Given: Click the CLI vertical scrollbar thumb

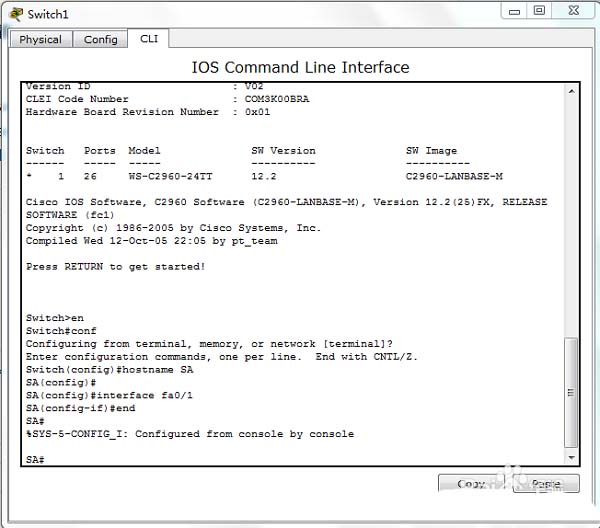Looking at the screenshot, I should 571,393.
